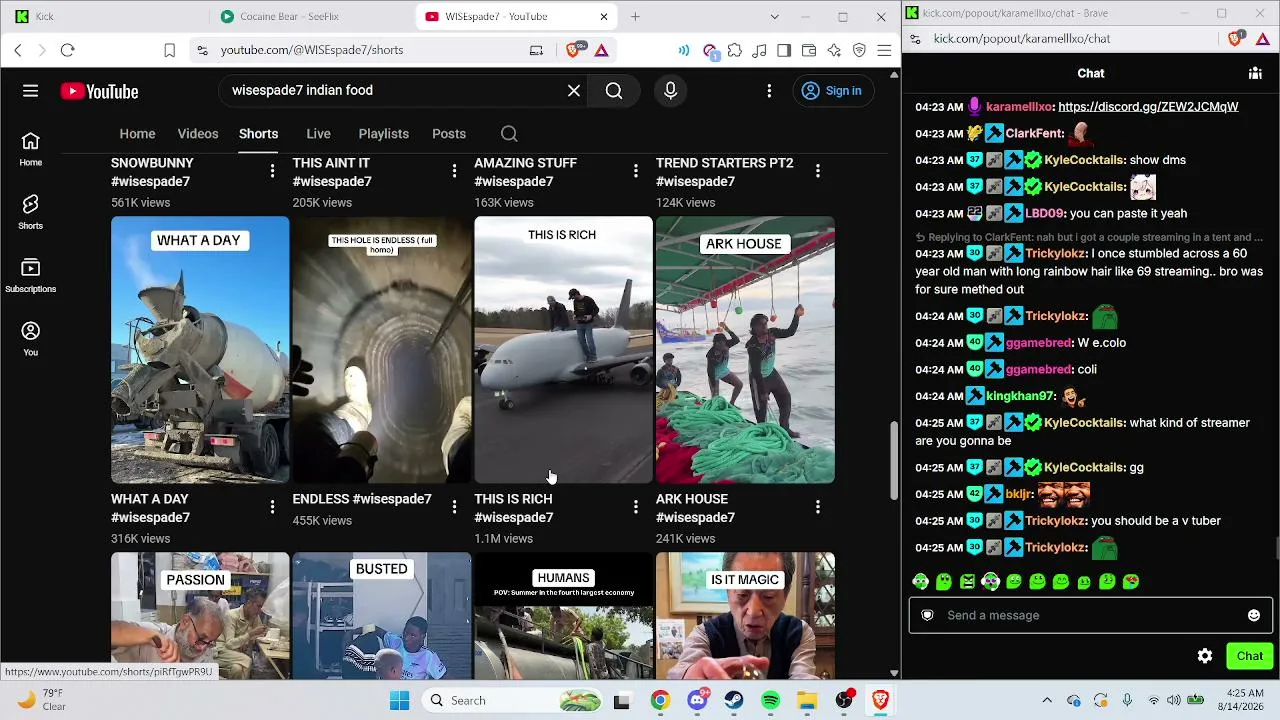Viewport: 1280px width, 720px height.
Task: Open more options for WHAT A DAY short
Action: point(272,508)
